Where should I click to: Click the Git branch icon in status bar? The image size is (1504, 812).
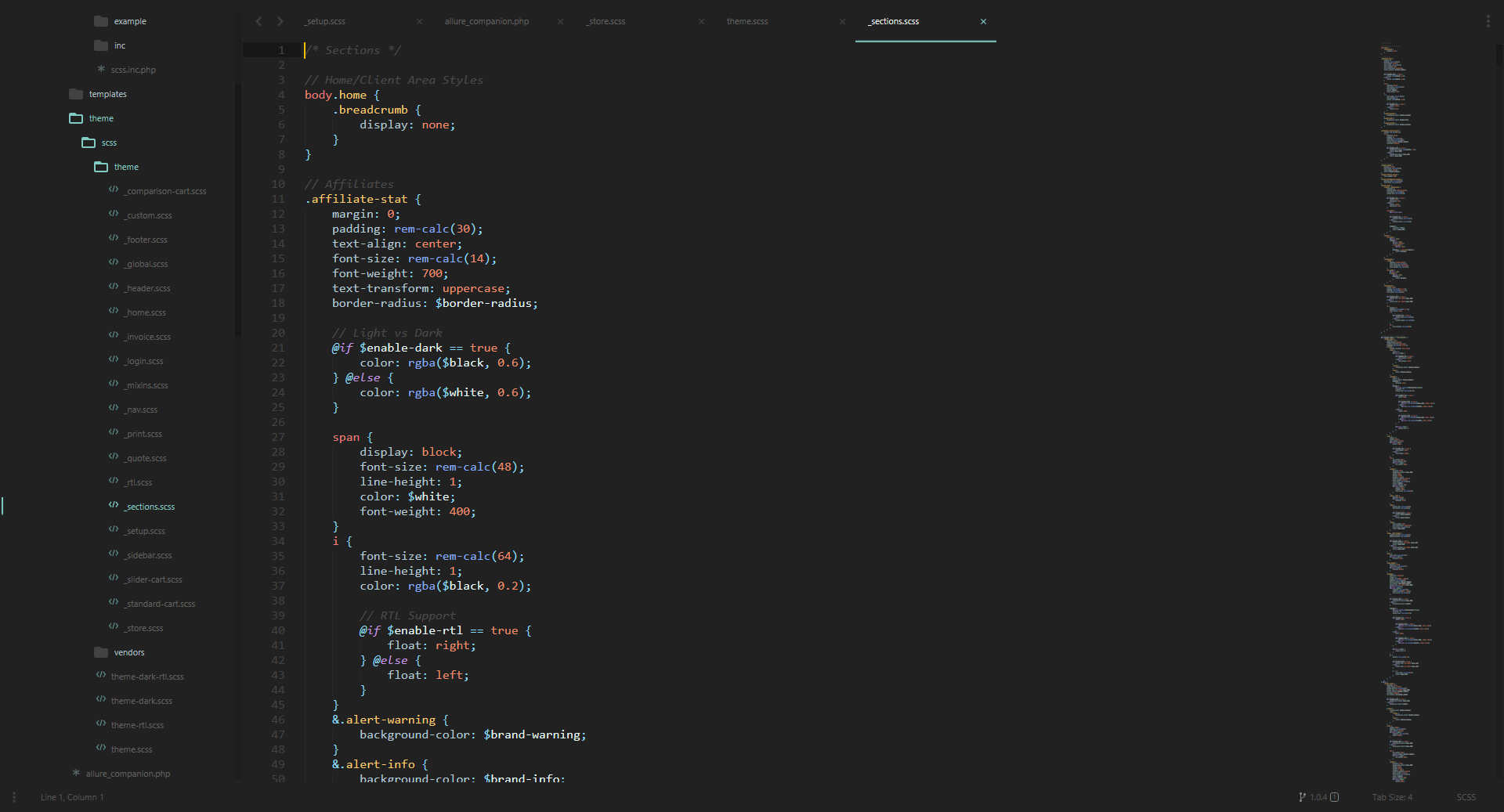[1302, 797]
